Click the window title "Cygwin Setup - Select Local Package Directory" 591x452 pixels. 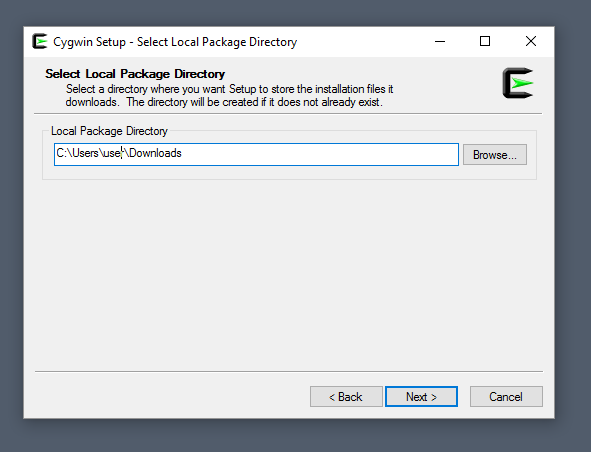pyautogui.click(x=175, y=42)
